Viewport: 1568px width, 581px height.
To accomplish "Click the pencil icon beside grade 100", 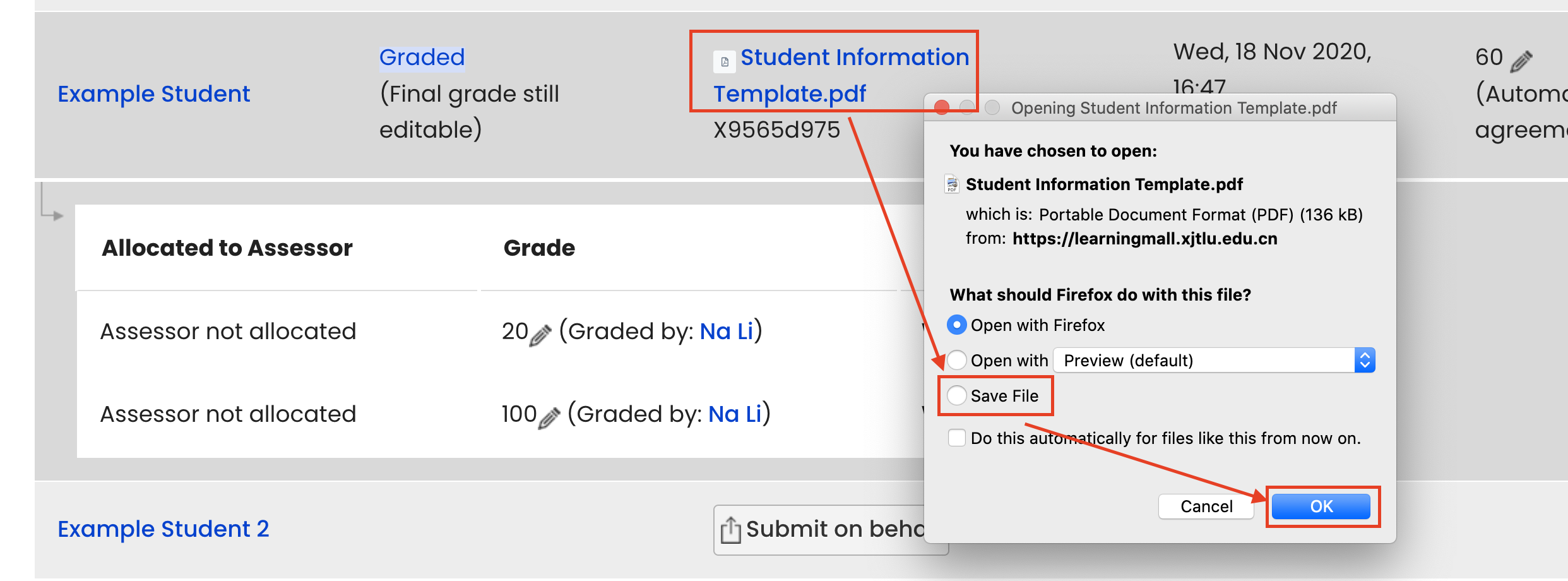I will click(549, 417).
